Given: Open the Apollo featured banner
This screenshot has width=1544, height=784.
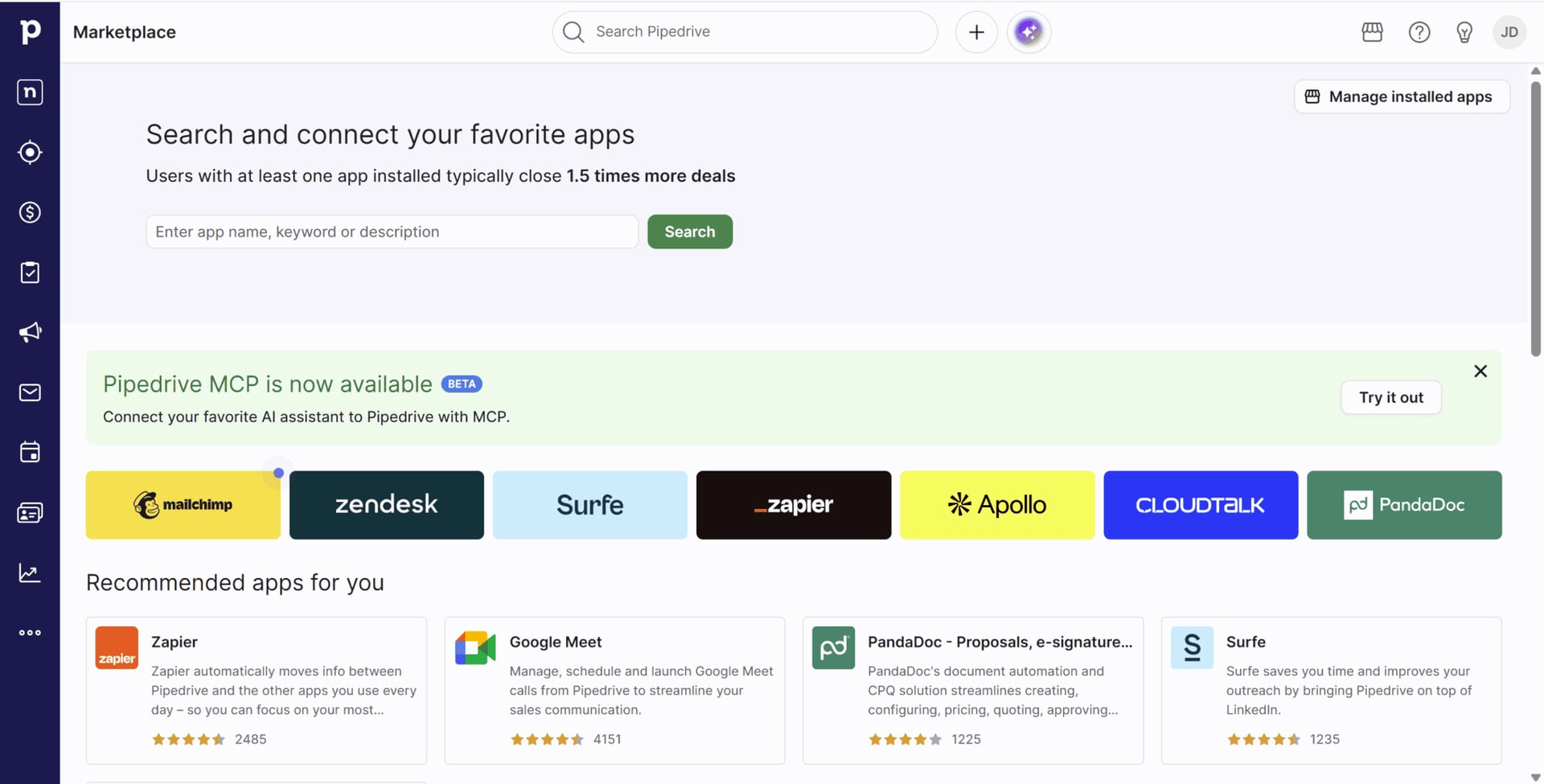Looking at the screenshot, I should [x=997, y=505].
